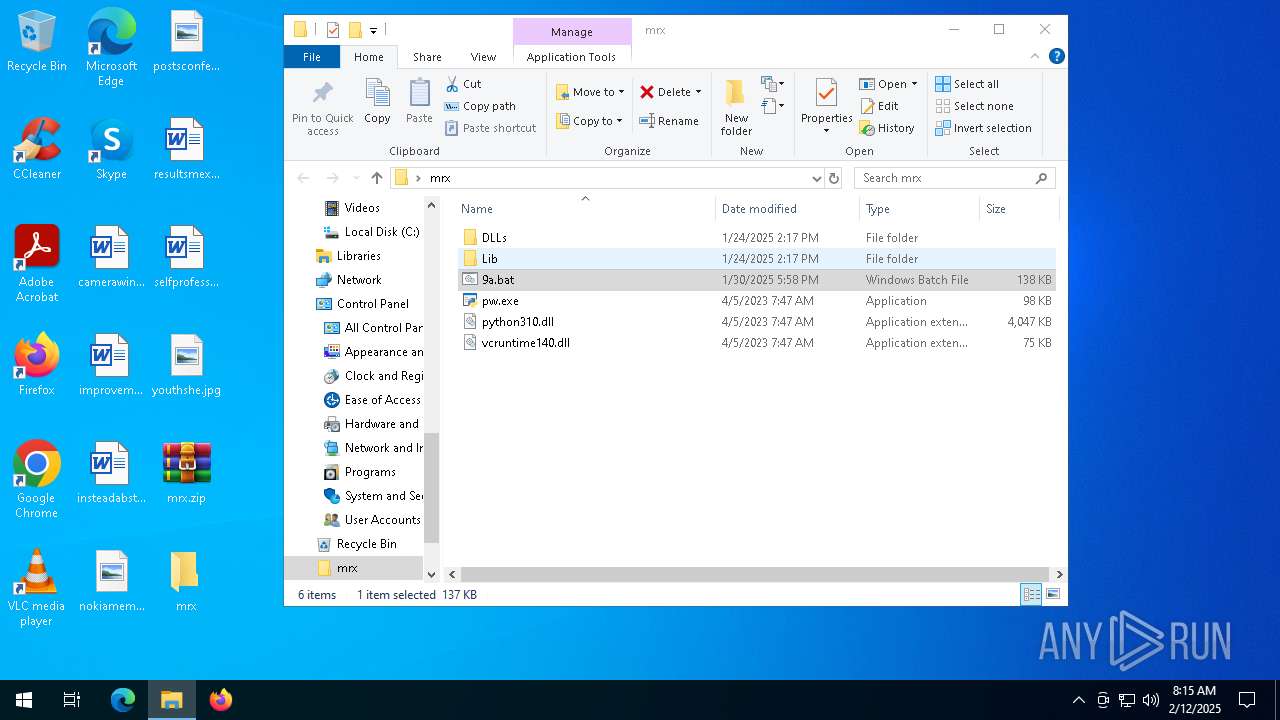Collapse the ribbon chevron
Screen dimensions: 1280x720
tap(1035, 57)
